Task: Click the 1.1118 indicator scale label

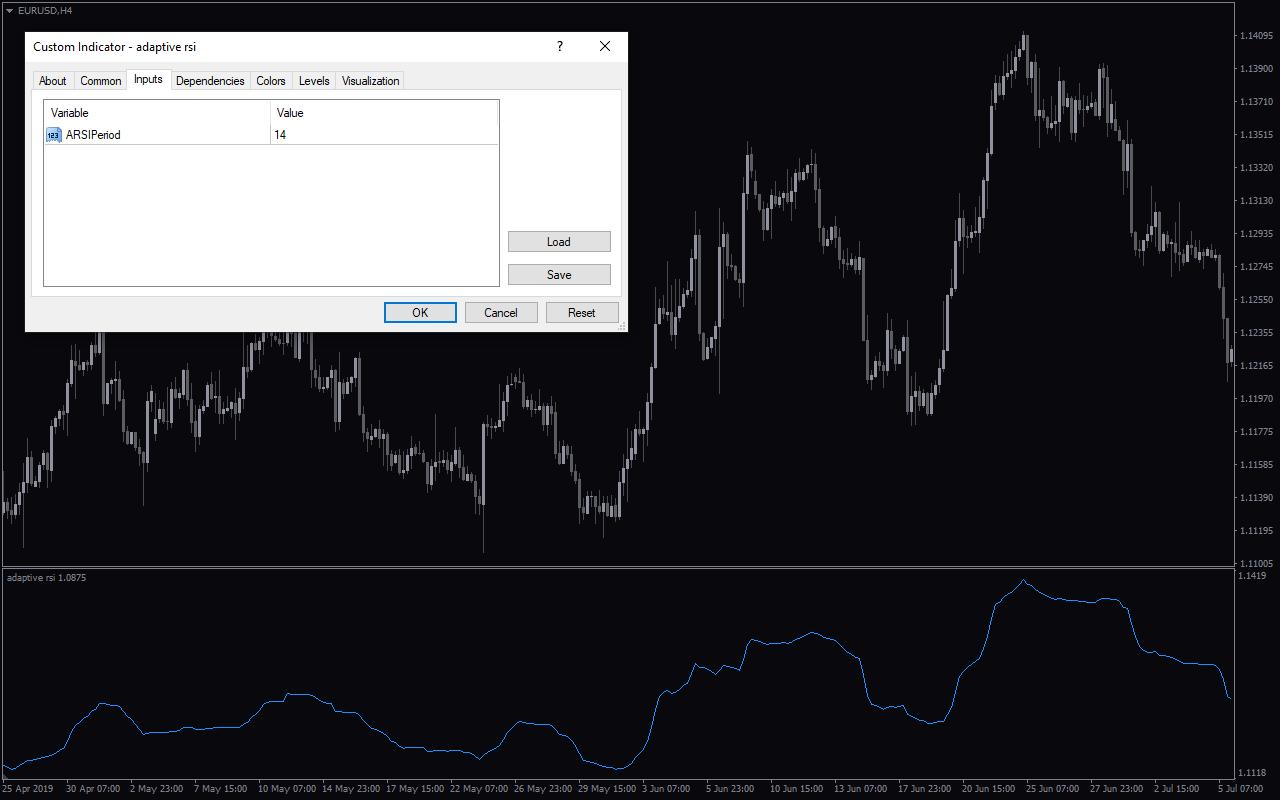Action: coord(1252,773)
